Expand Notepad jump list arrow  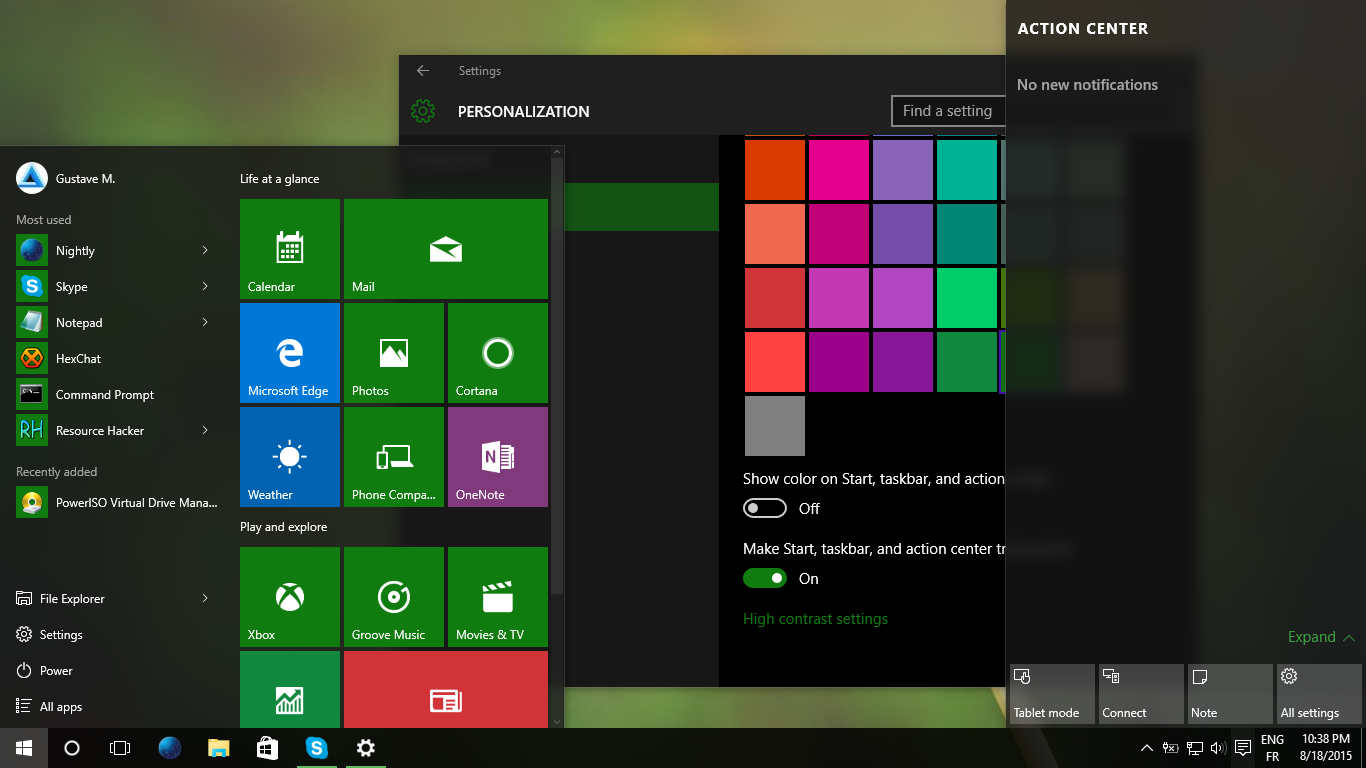(x=205, y=322)
